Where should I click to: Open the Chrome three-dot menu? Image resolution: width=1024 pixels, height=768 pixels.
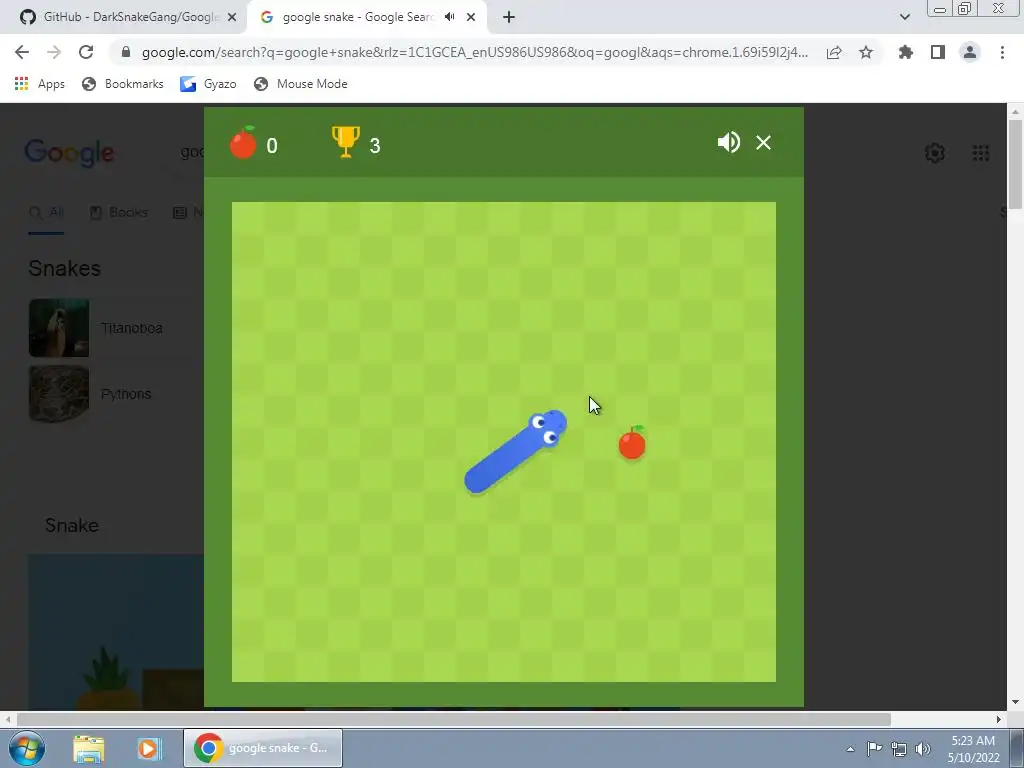tap(1002, 52)
